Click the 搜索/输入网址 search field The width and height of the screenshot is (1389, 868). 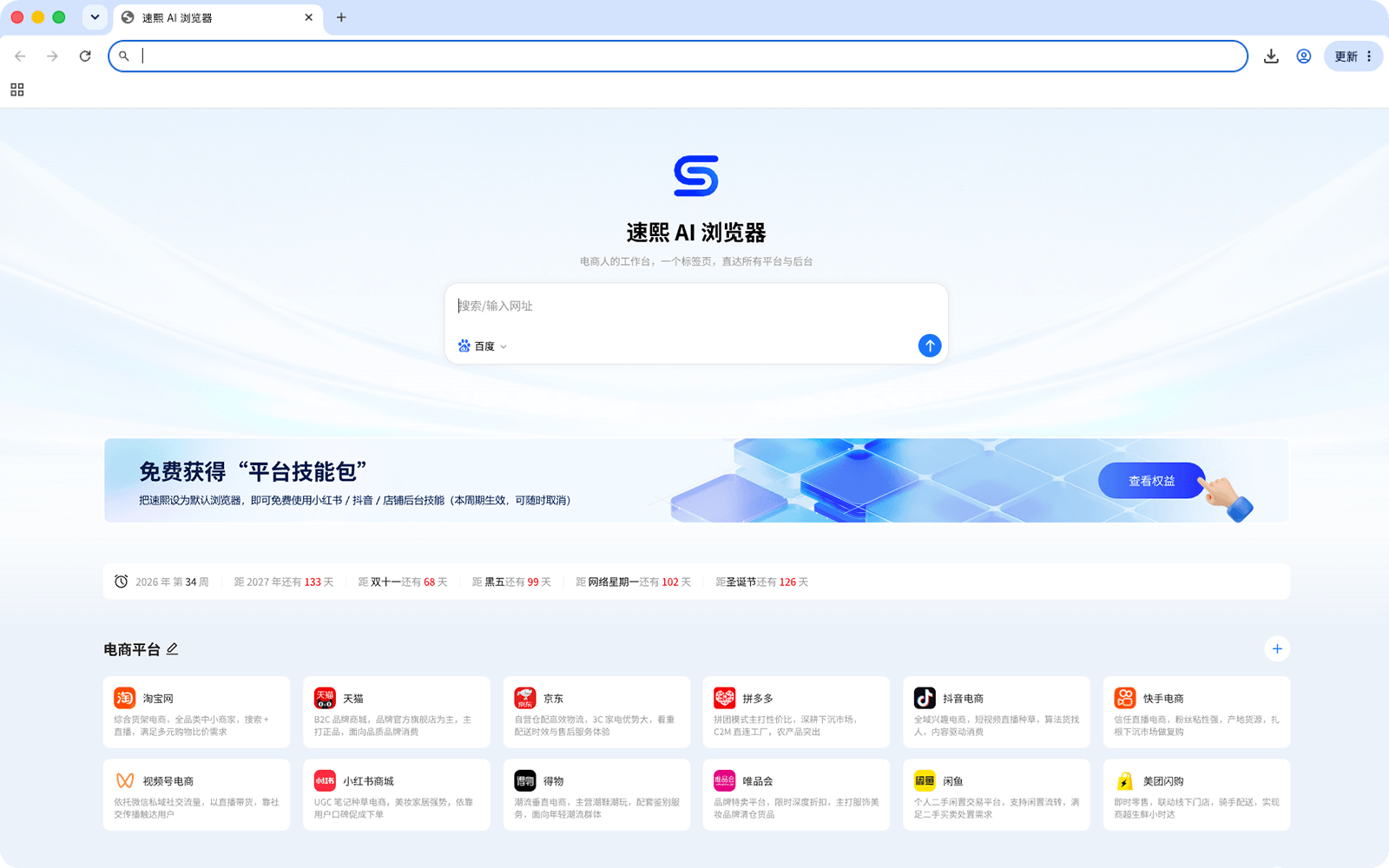pyautogui.click(x=695, y=306)
